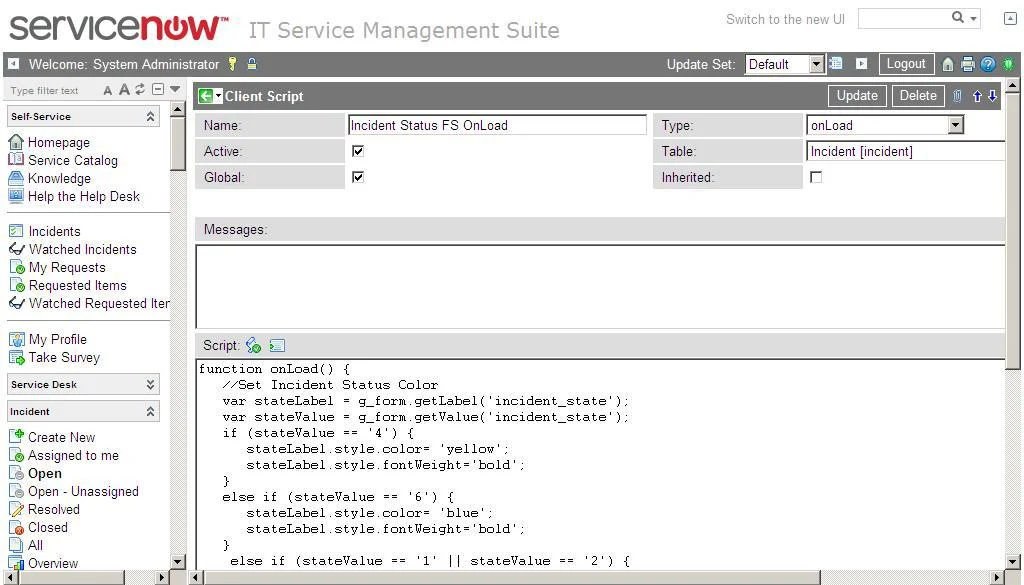
Task: Open the navigator options triangle menu
Action: click(175, 89)
